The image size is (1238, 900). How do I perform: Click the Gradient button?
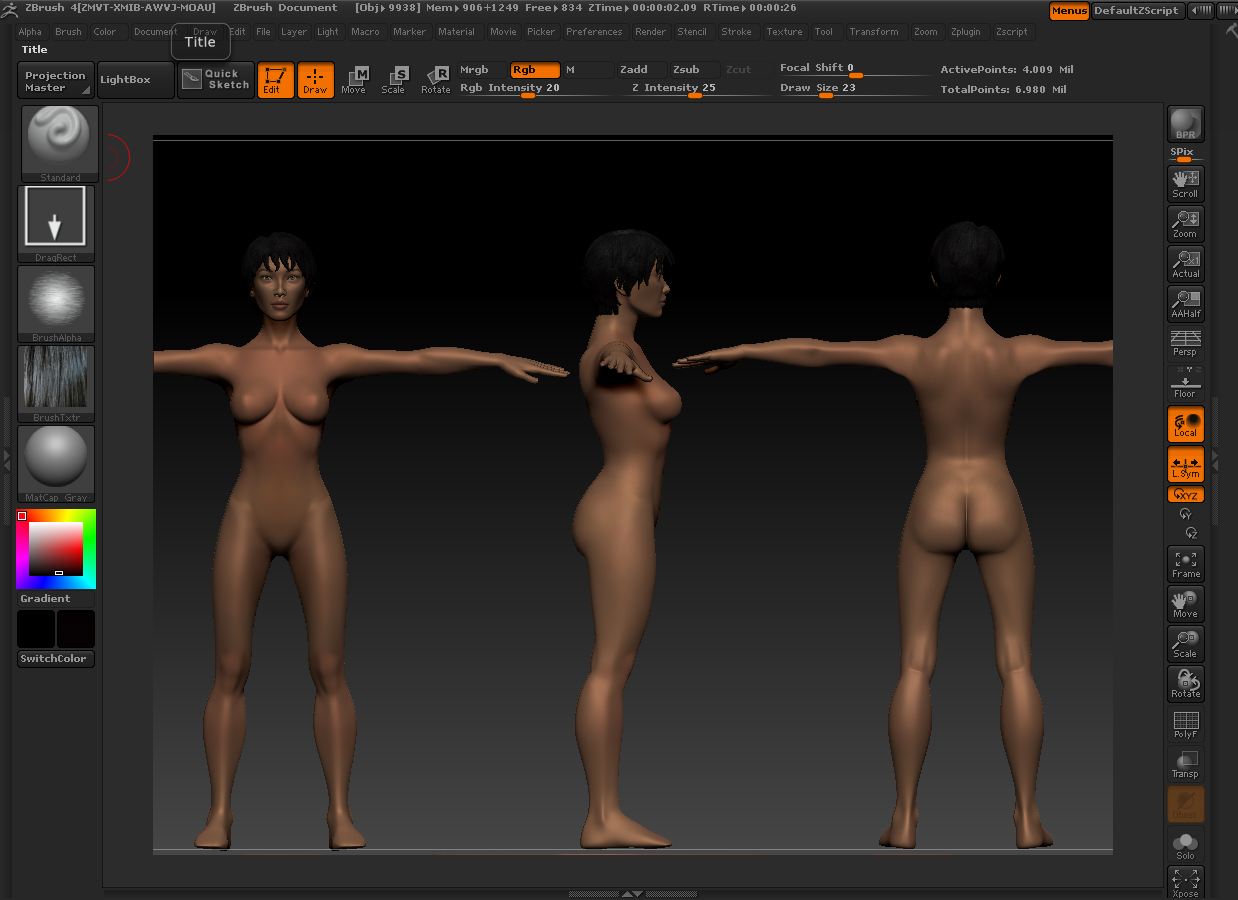[56, 599]
